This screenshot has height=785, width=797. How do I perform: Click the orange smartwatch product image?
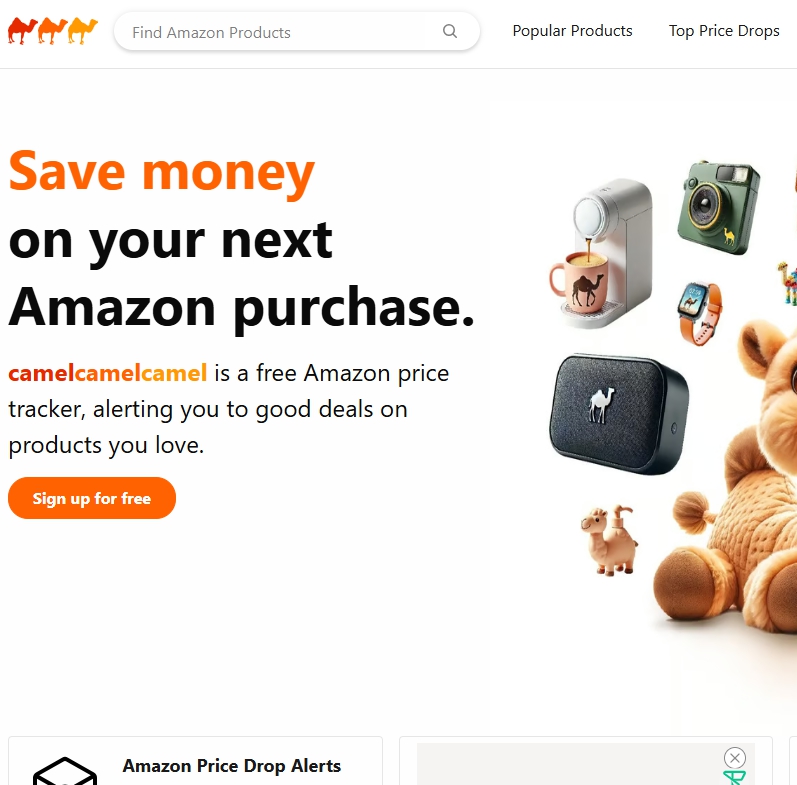pos(700,314)
